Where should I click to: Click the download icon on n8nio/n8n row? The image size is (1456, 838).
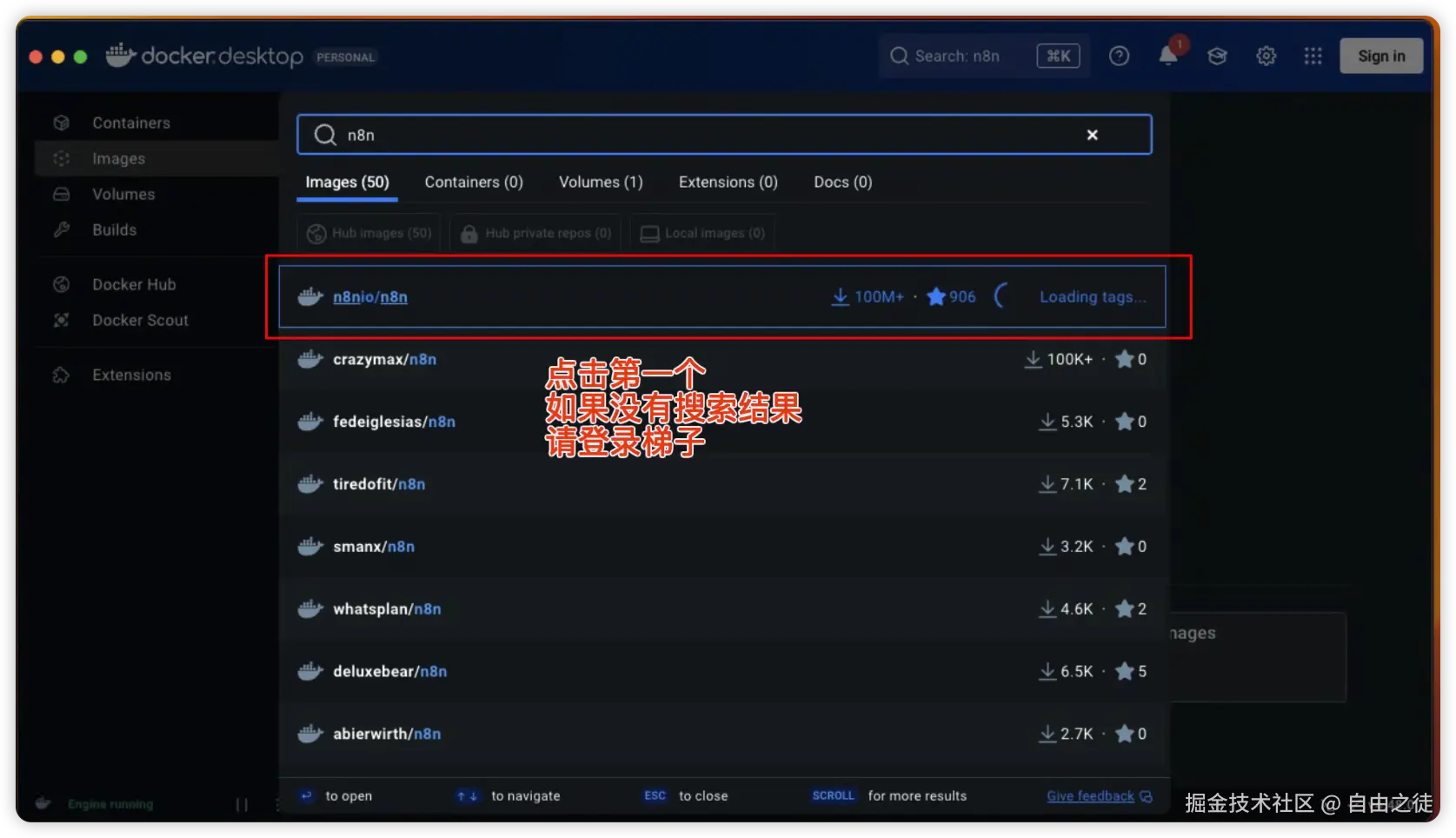(840, 296)
